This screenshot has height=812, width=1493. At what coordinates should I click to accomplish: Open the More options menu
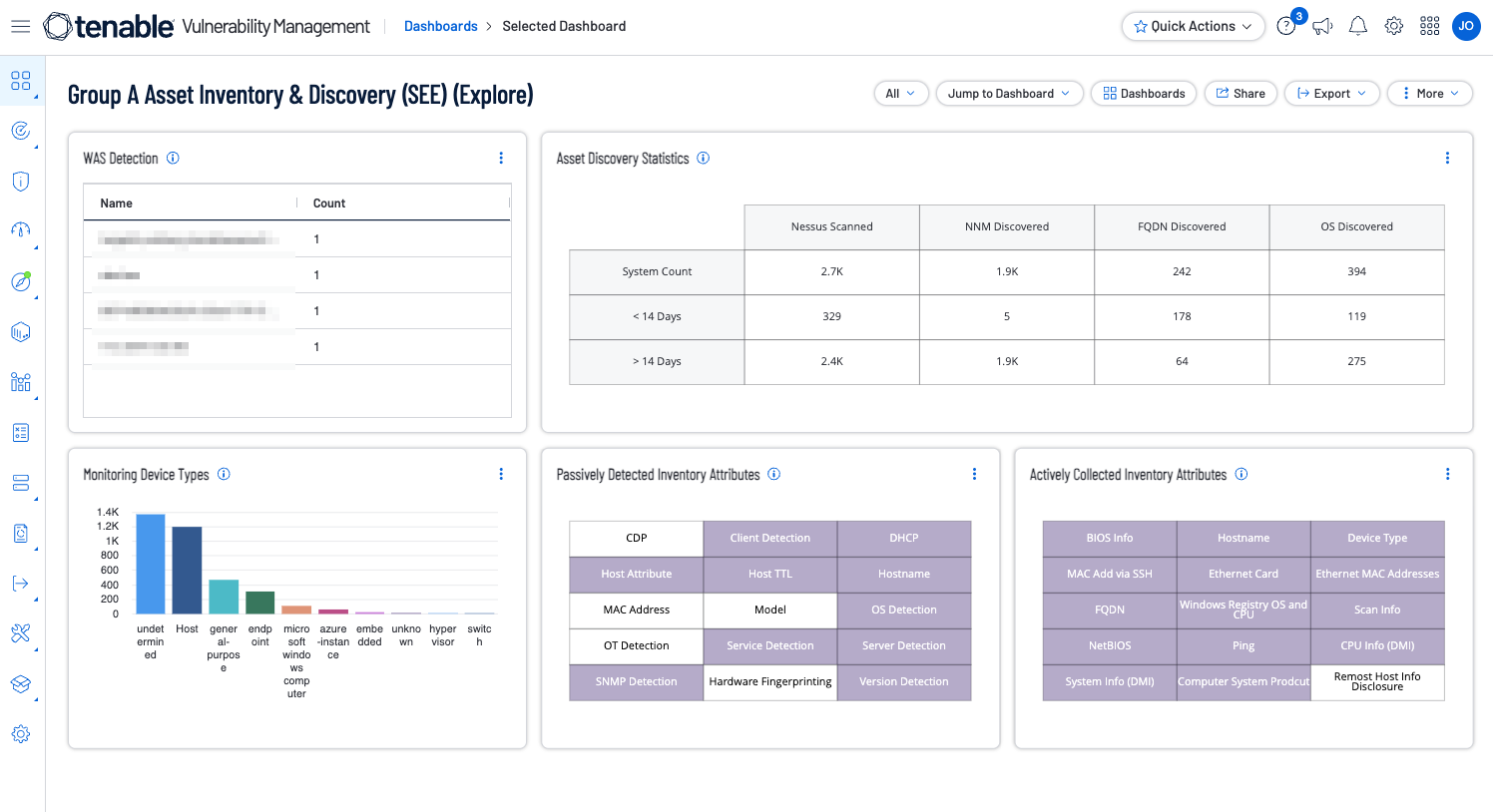click(1429, 94)
